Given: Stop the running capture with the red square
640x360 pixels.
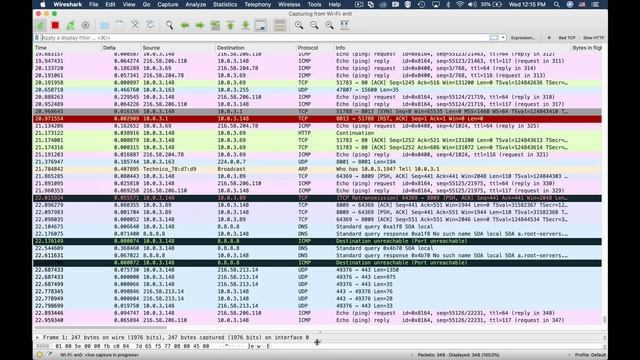Looking at the screenshot, I should 55,25.
